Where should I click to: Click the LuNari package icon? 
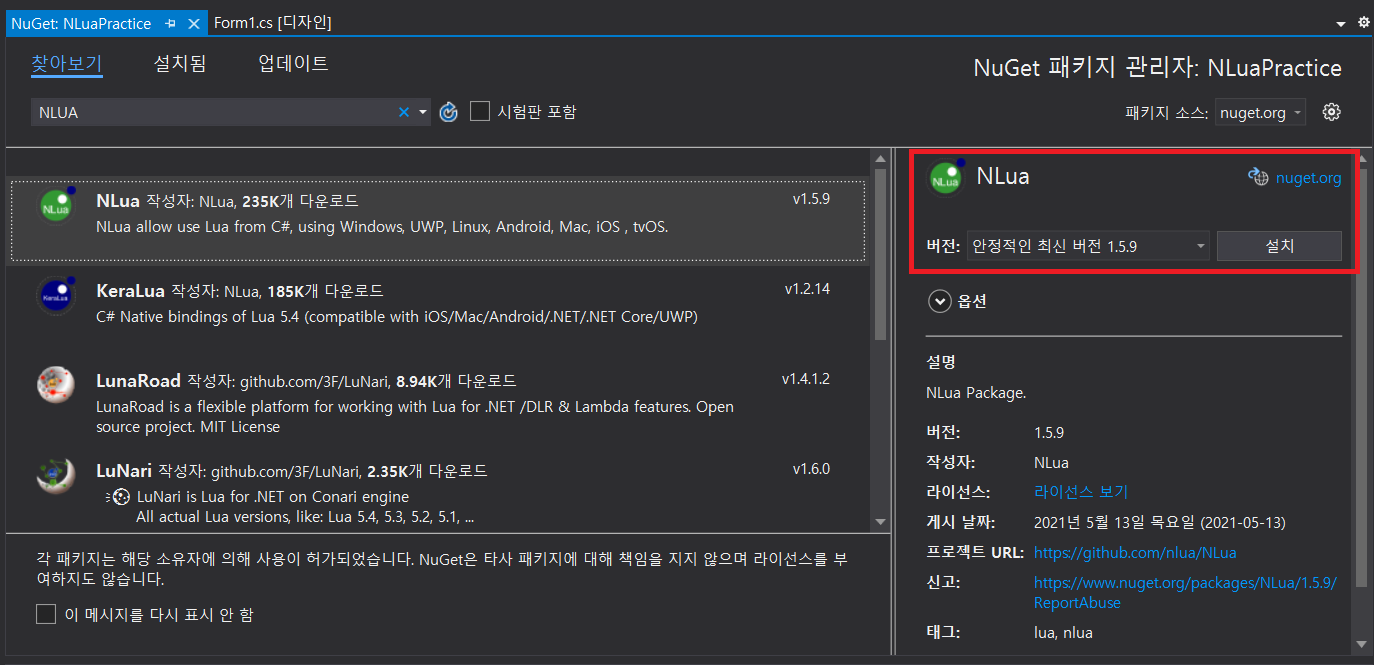[x=55, y=475]
